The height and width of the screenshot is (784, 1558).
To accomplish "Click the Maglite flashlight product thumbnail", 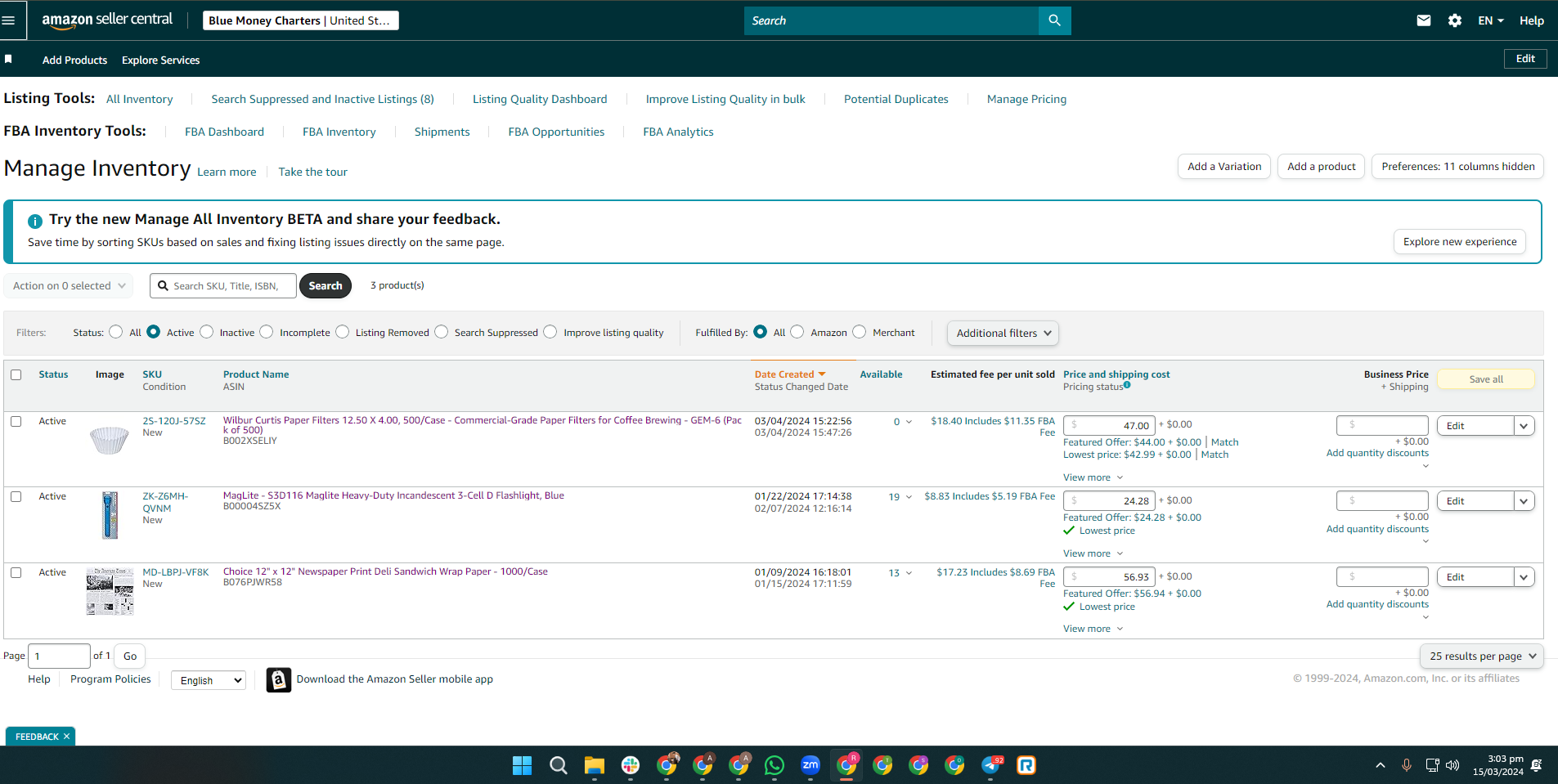I will coord(110,515).
